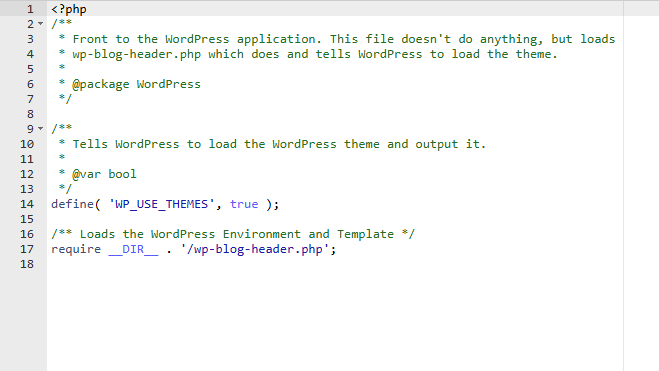Viewport: 659px width, 371px height.
Task: Click 'loads' at end of line 3
Action: (x=597, y=39)
